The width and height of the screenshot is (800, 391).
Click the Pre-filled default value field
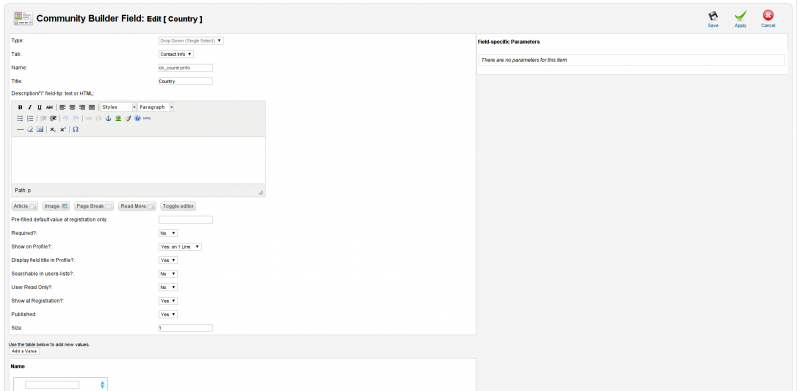coord(185,220)
